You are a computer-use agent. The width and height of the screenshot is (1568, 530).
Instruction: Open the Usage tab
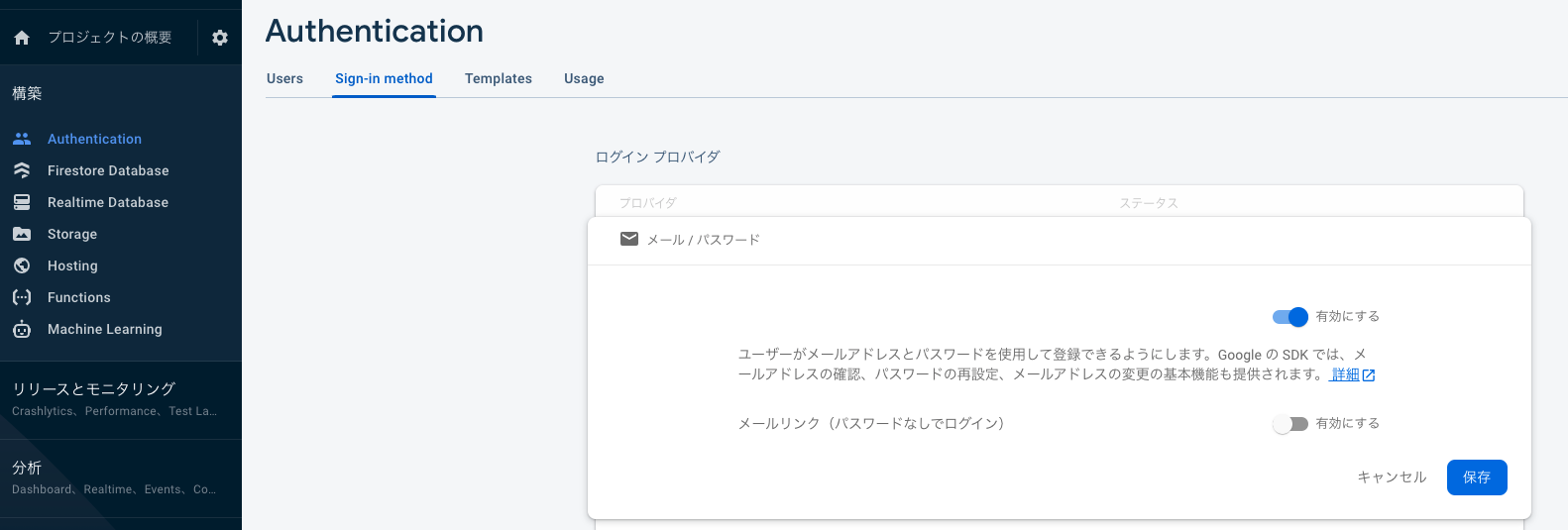[584, 78]
